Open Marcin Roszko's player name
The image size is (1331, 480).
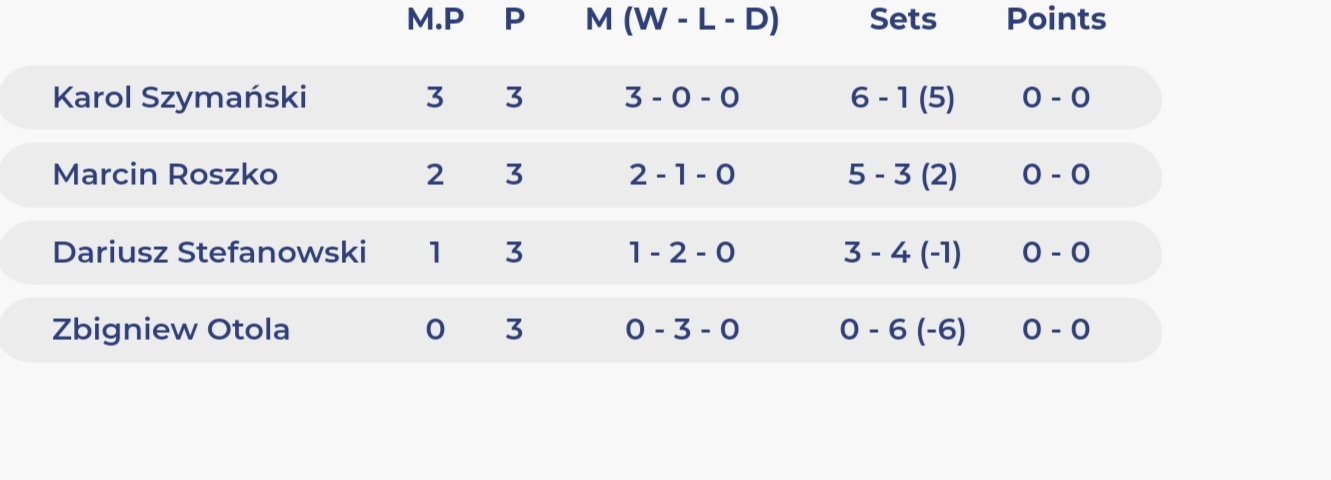pos(165,175)
